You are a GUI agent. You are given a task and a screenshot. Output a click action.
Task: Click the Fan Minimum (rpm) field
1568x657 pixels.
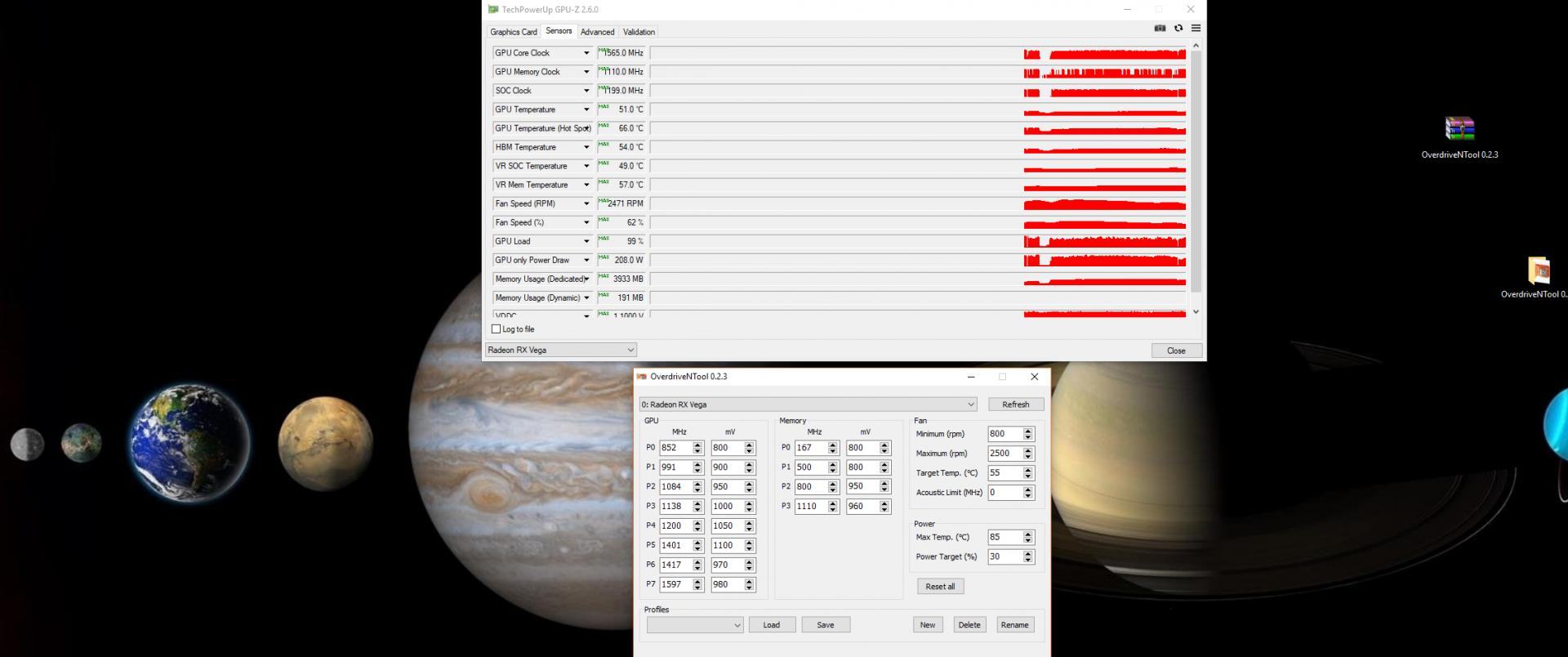[1004, 434]
